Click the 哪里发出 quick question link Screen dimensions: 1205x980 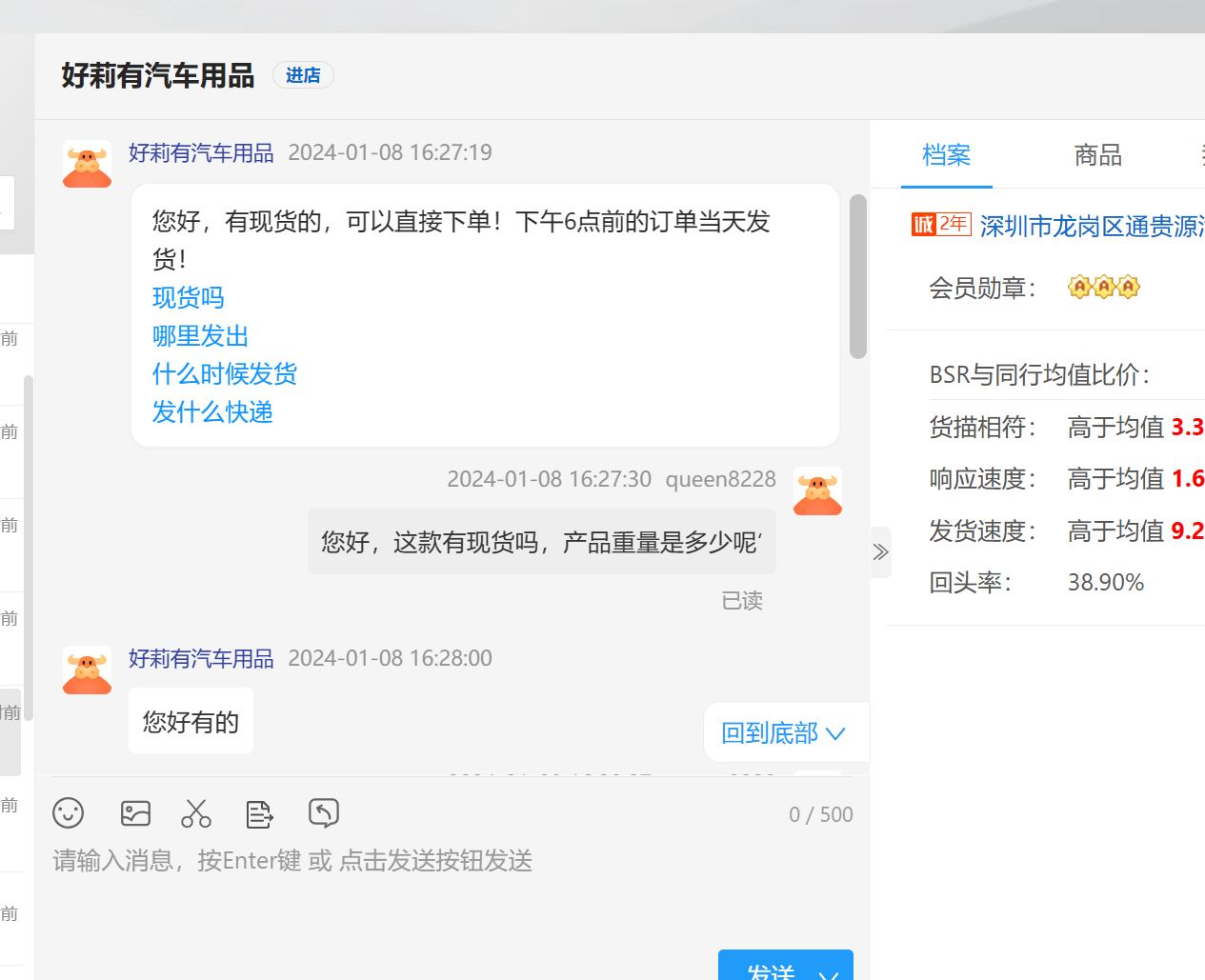(x=200, y=336)
